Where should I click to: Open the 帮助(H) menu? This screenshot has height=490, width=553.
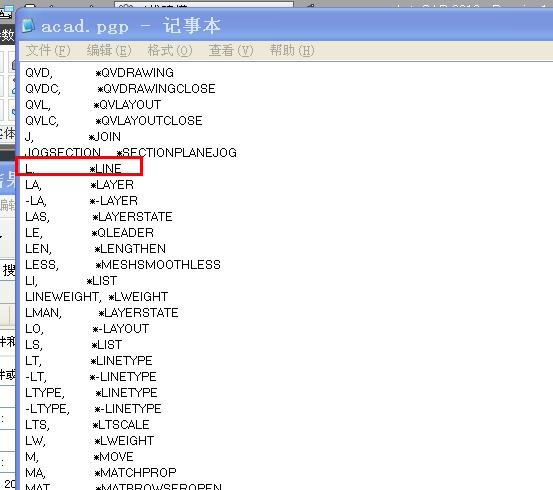coord(292,50)
